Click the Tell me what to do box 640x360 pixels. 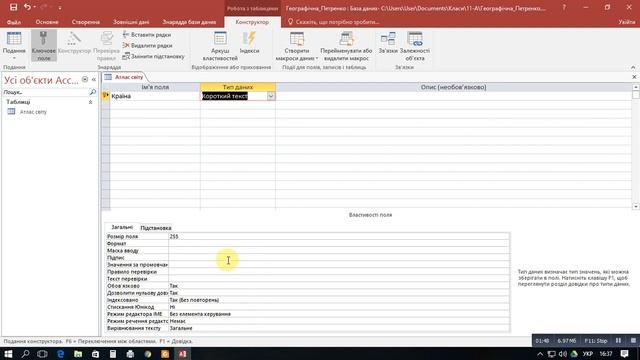pyautogui.click(x=333, y=22)
